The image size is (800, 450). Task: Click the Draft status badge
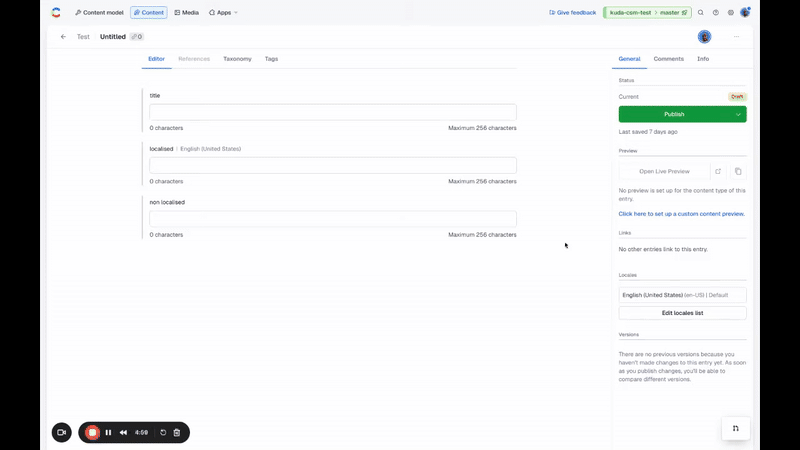tap(737, 96)
